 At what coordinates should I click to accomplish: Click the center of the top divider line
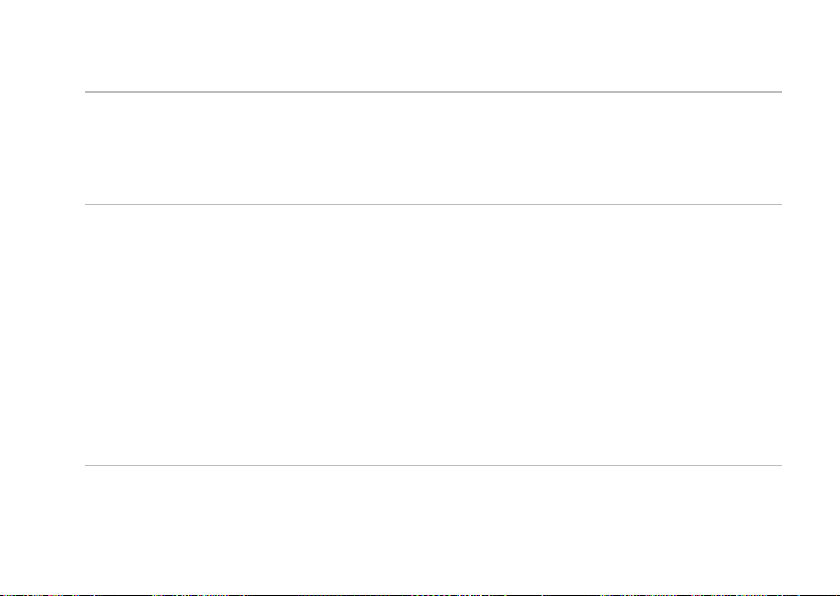pos(433,92)
